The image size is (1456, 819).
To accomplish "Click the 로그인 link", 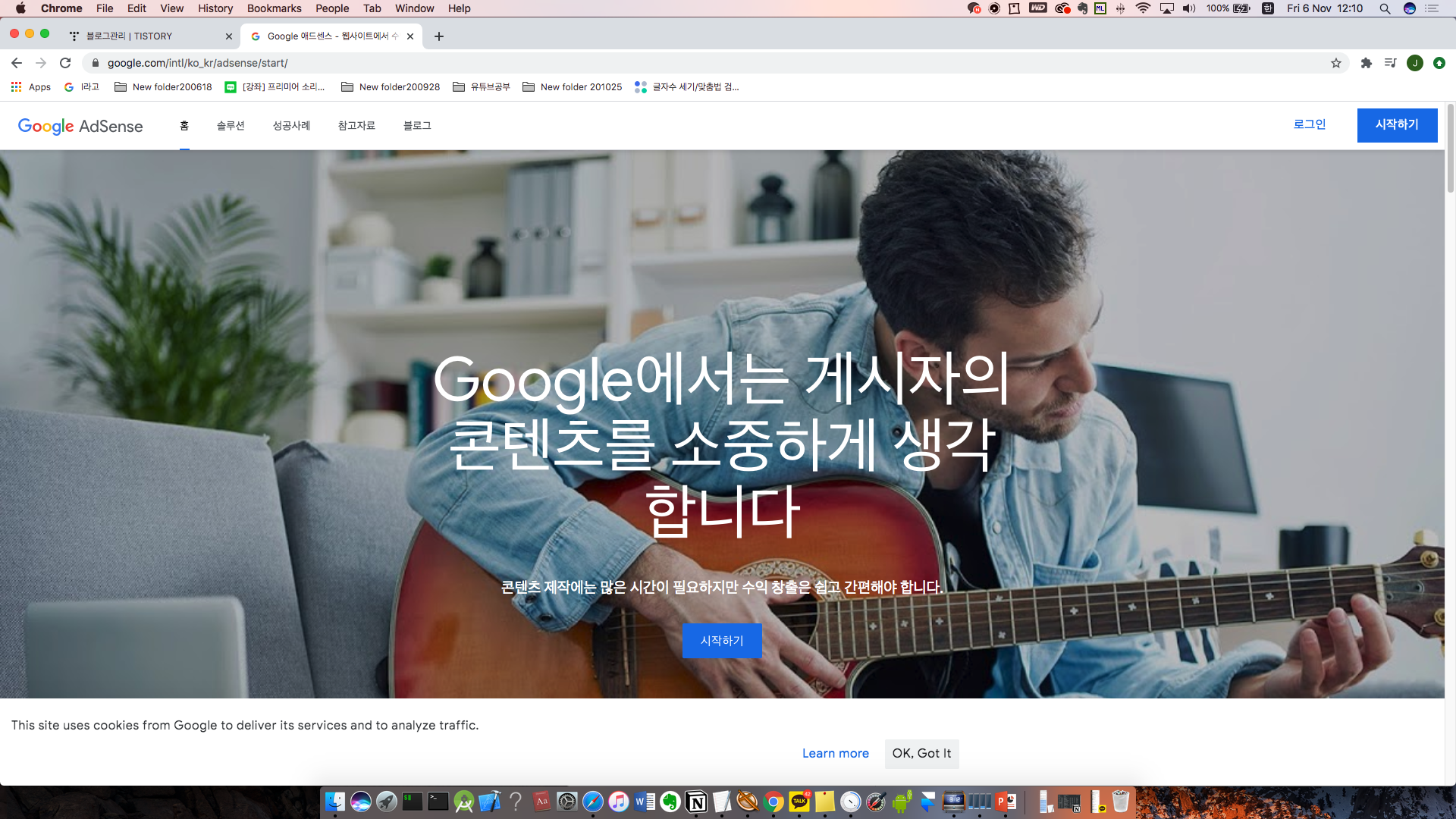I will [1310, 124].
